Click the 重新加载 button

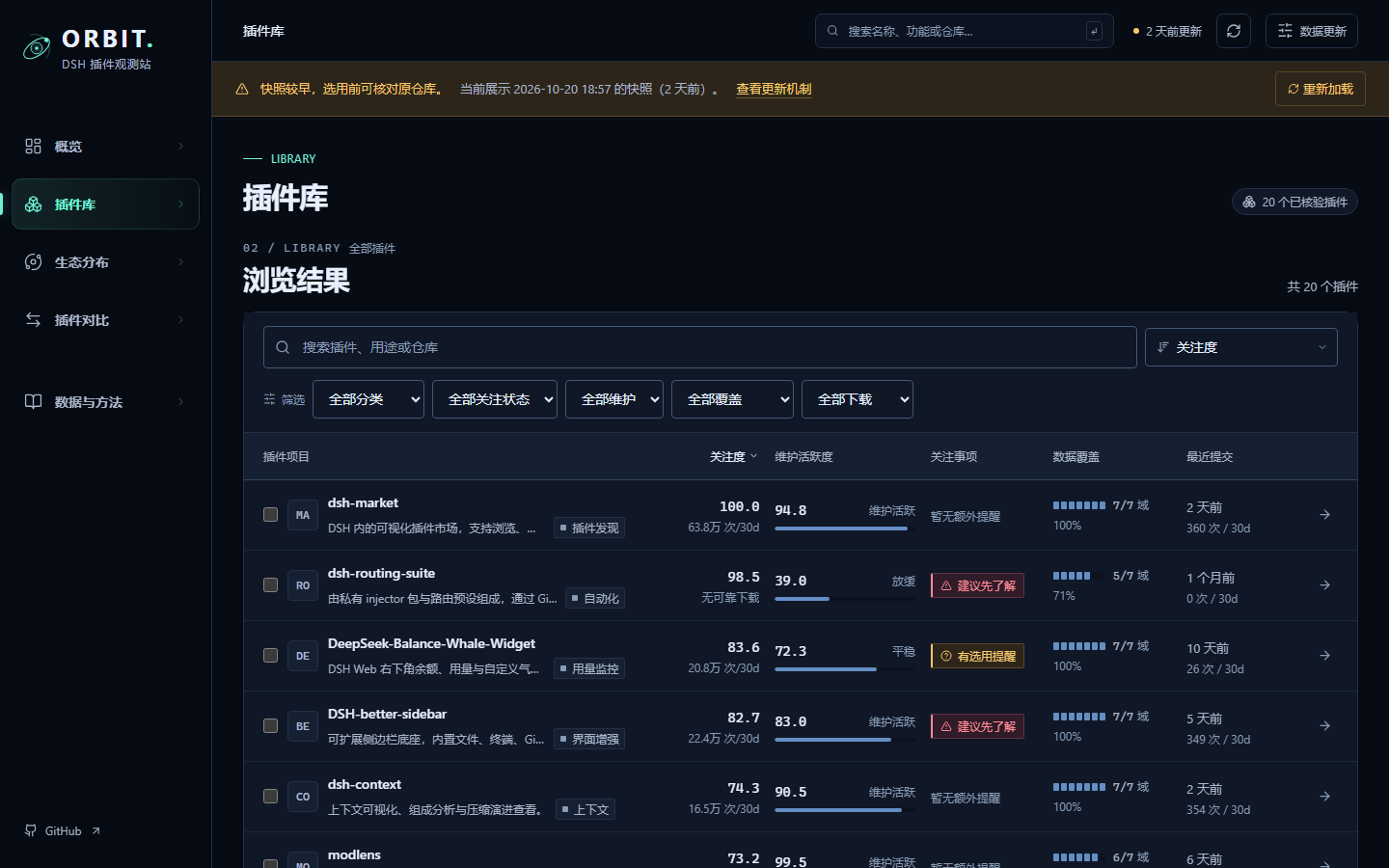click(x=1320, y=89)
